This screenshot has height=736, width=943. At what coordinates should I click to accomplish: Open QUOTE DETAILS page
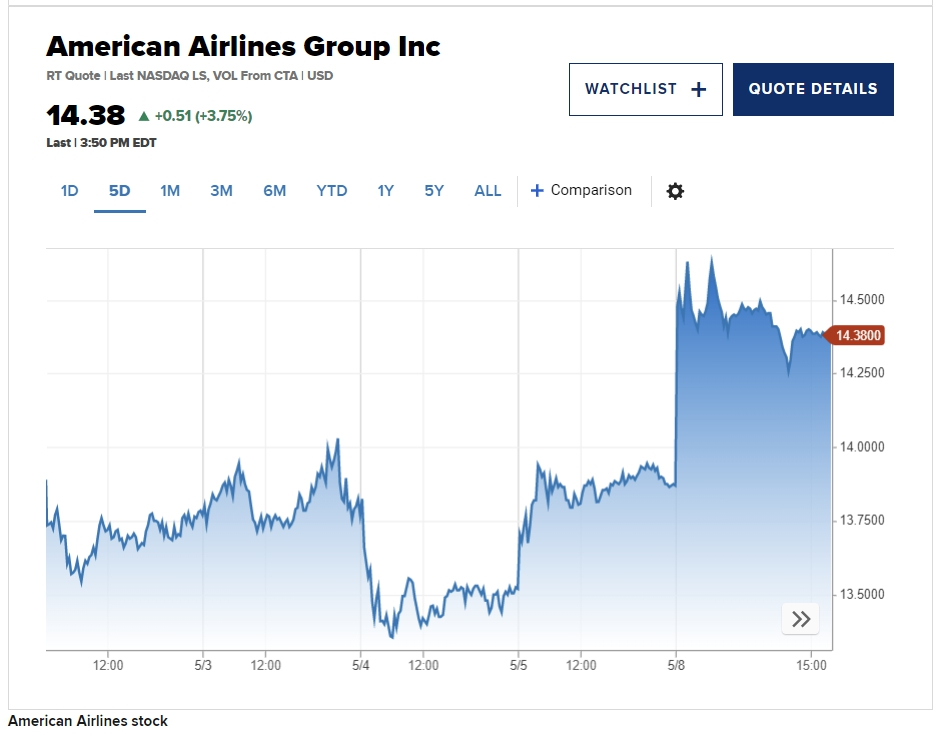(x=813, y=89)
